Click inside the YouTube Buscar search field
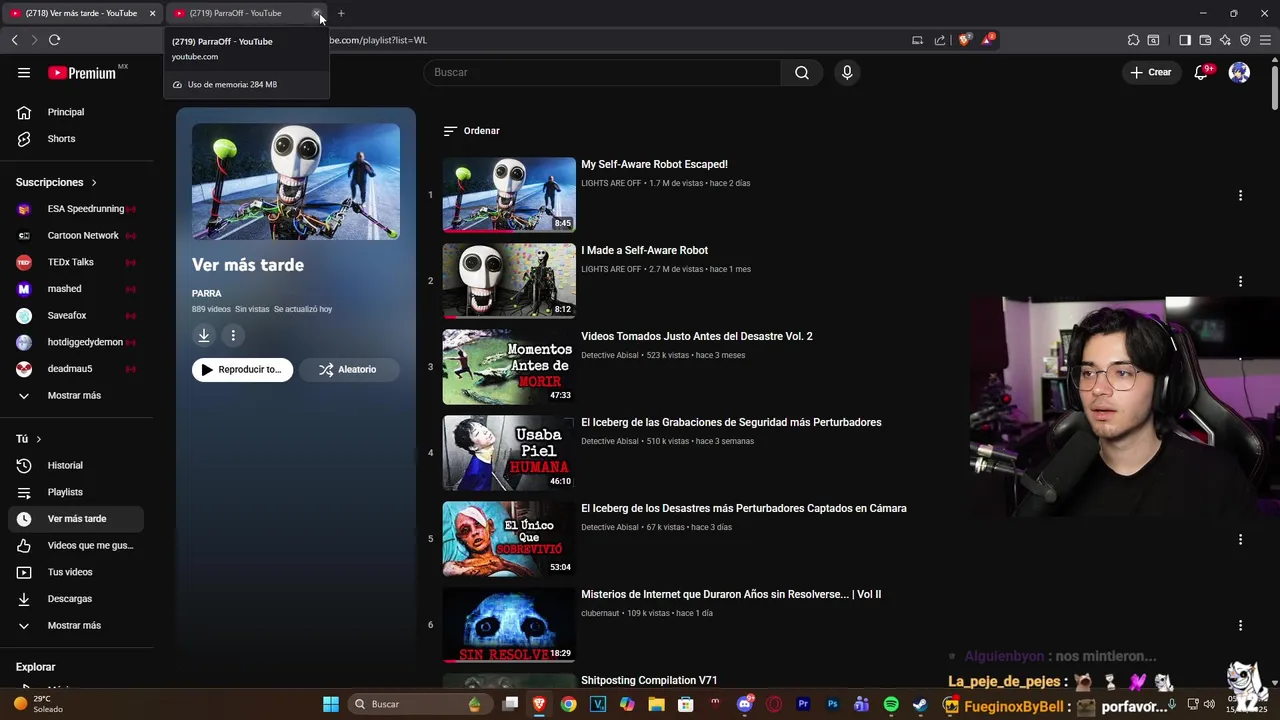 (602, 72)
